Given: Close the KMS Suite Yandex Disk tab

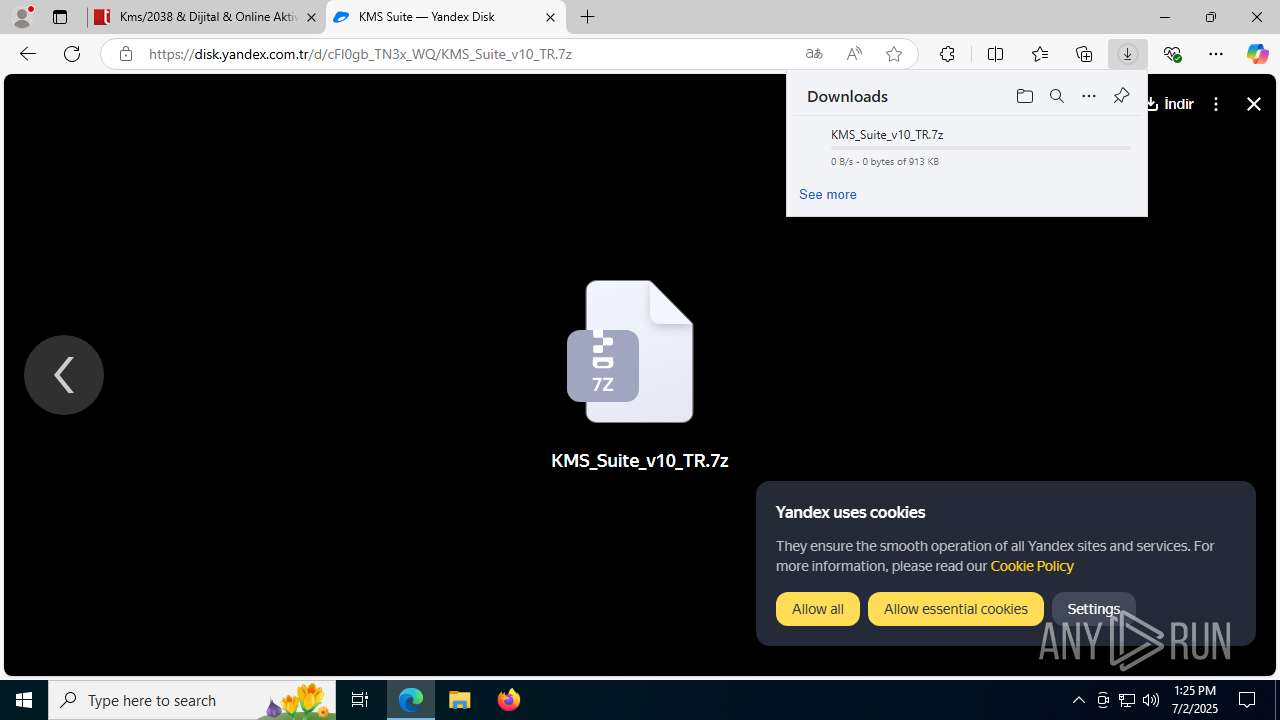Looking at the screenshot, I should pyautogui.click(x=550, y=17).
